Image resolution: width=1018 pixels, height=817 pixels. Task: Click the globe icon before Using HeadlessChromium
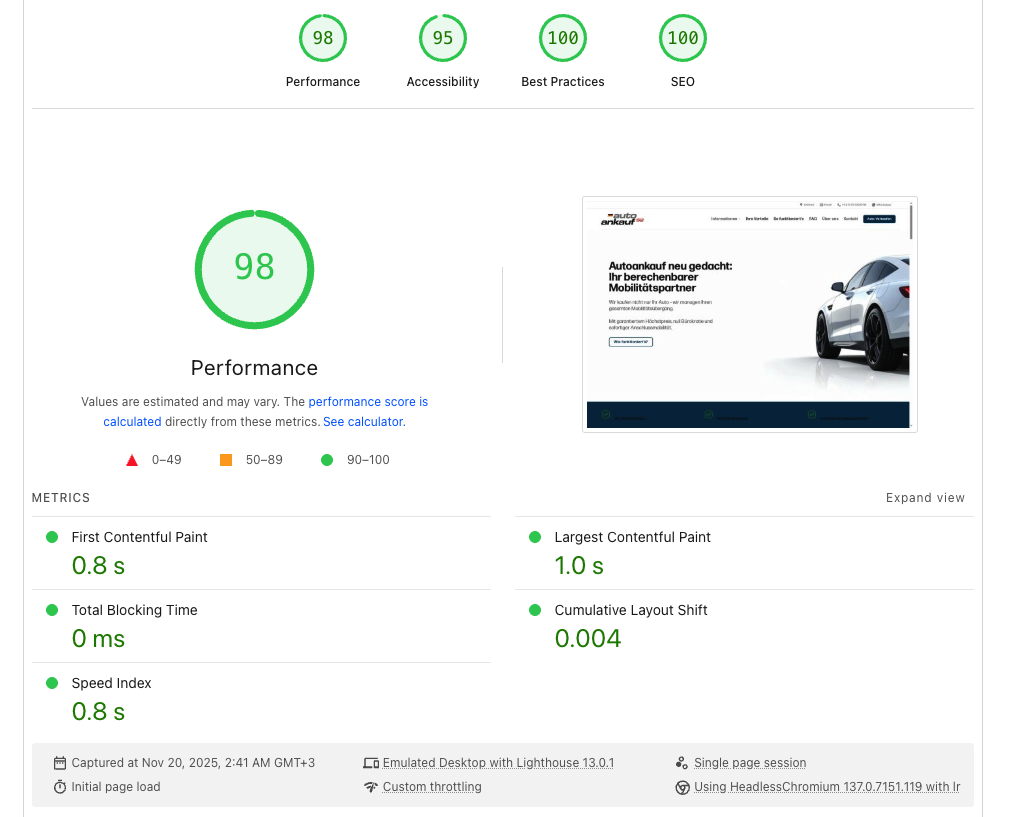click(683, 787)
